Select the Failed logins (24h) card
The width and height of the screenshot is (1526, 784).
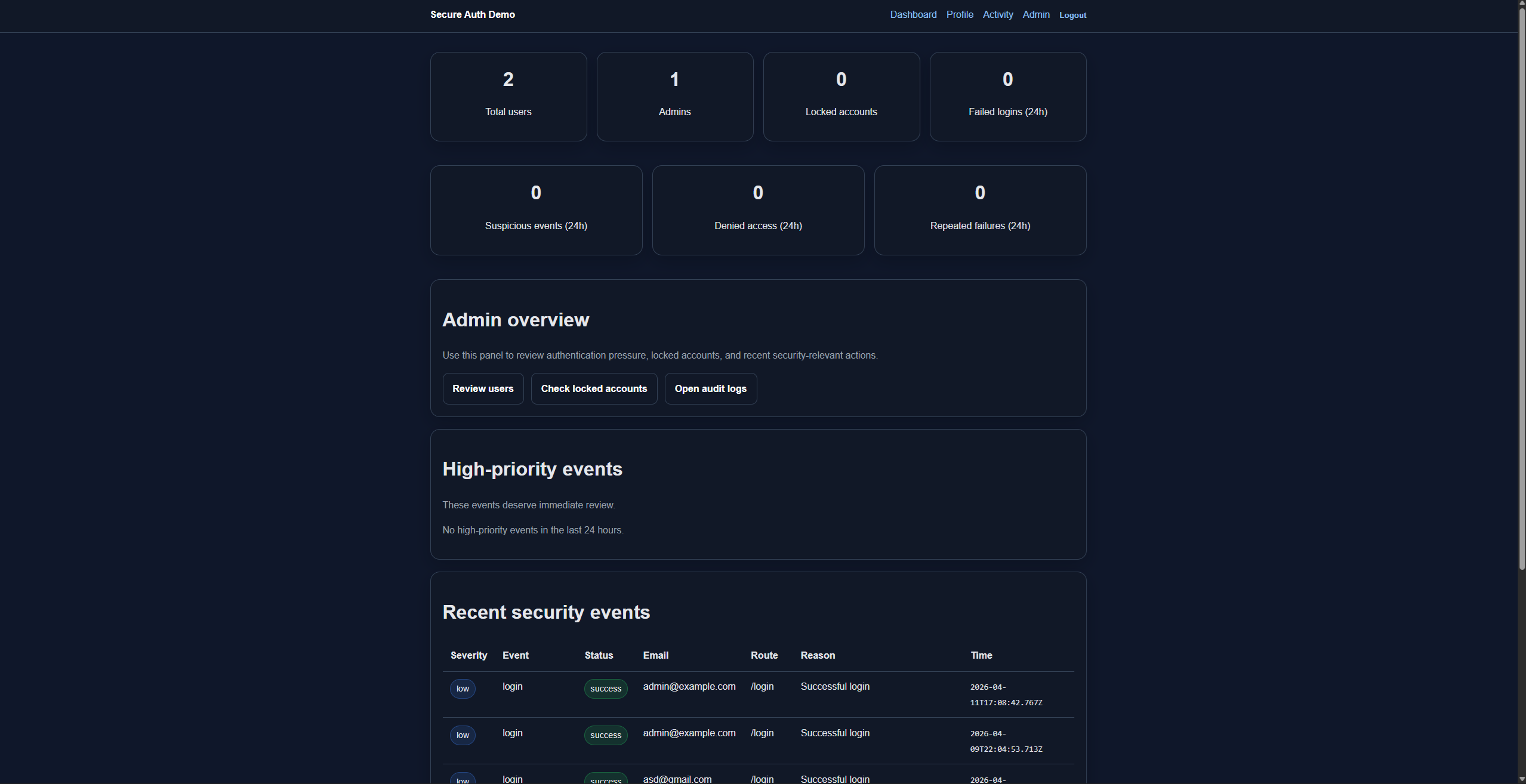tap(1007, 96)
